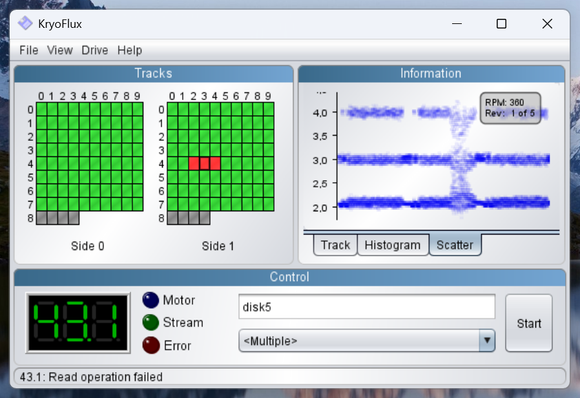Switch to the Track tab

(335, 245)
